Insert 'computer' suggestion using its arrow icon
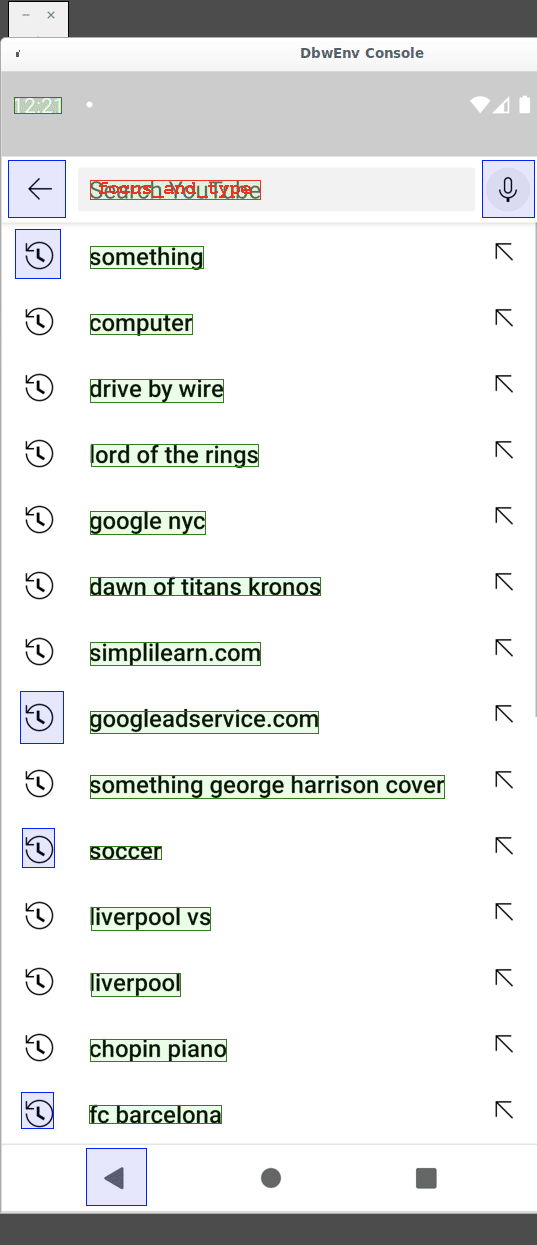Image resolution: width=537 pixels, height=1245 pixels. pyautogui.click(x=504, y=318)
